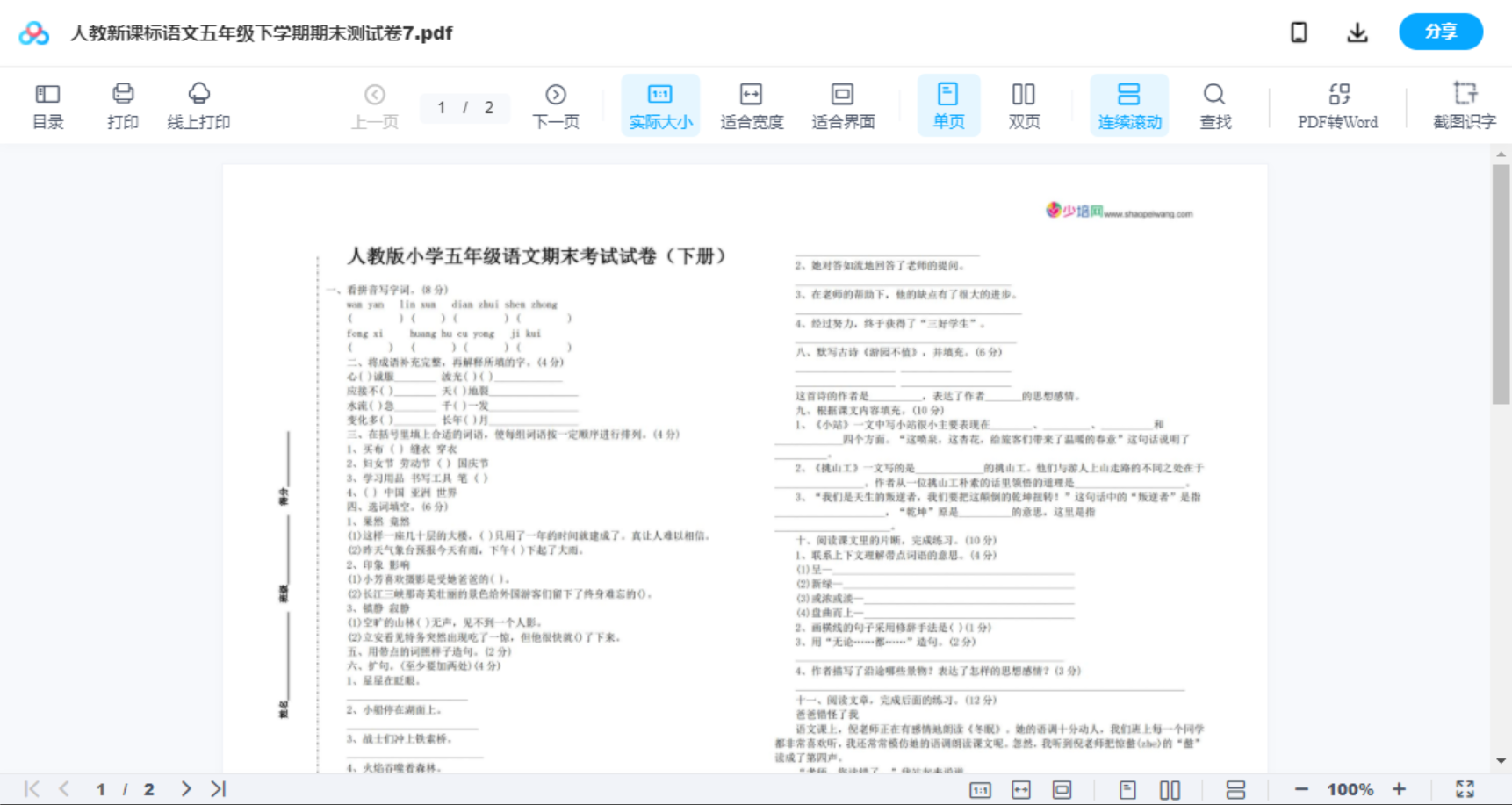Click the 分享 share button
The image size is (1512, 805).
click(1440, 32)
